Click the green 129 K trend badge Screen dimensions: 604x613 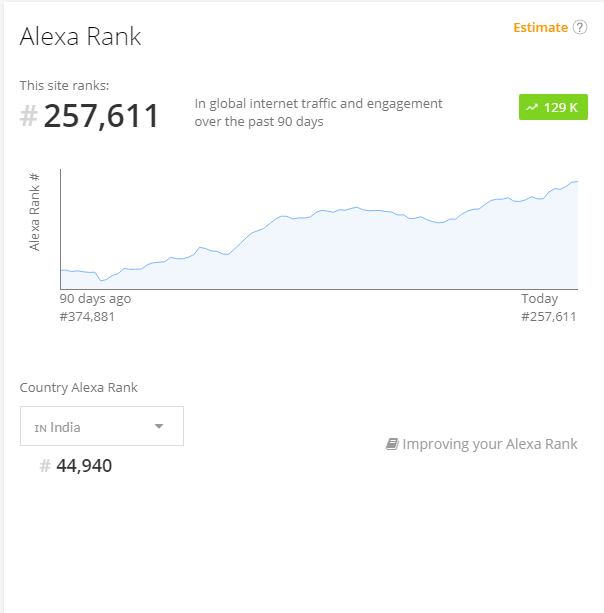click(x=553, y=107)
